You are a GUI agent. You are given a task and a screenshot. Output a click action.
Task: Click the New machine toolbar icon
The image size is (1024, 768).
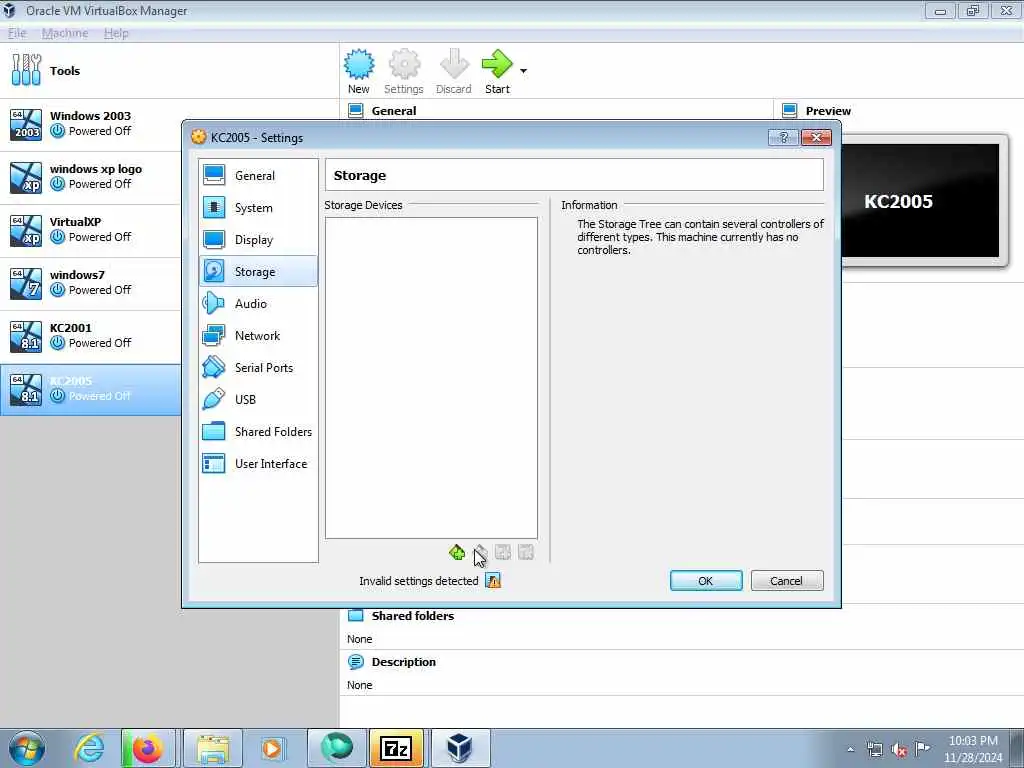(x=359, y=72)
